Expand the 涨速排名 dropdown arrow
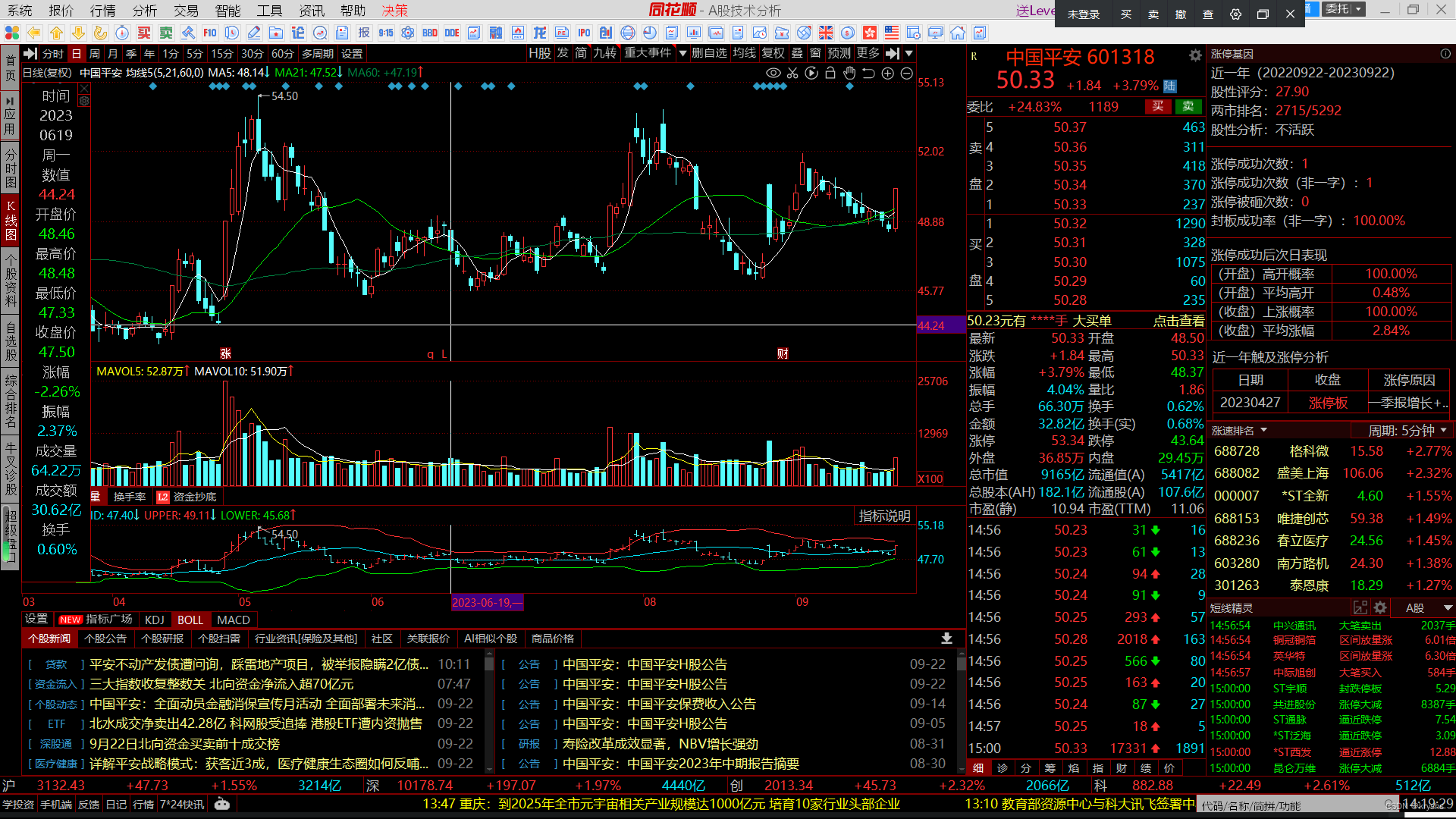Image resolution: width=1456 pixels, height=819 pixels. (x=1263, y=431)
